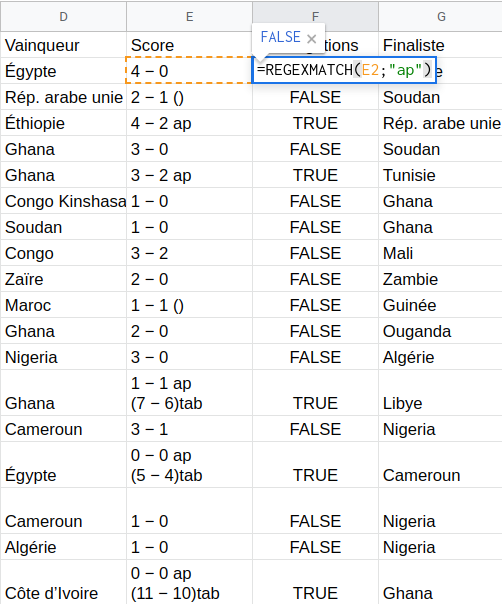The height and width of the screenshot is (604, 502).
Task: Click the score cell with (11 – 10)tab
Action: click(x=190, y=582)
